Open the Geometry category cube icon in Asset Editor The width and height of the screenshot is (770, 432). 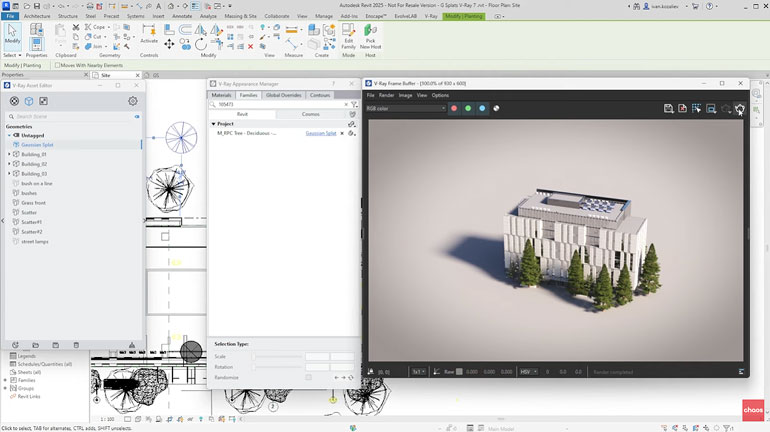[x=29, y=101]
